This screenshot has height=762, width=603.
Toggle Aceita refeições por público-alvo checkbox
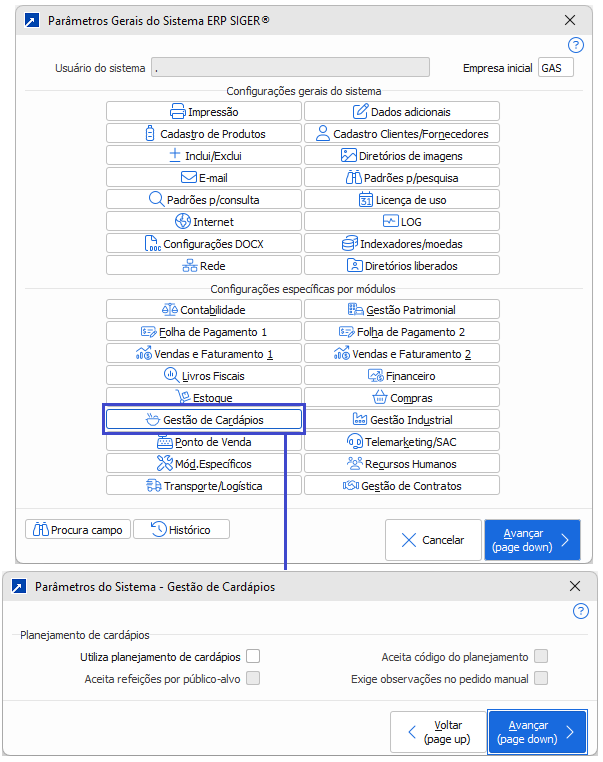(x=253, y=678)
